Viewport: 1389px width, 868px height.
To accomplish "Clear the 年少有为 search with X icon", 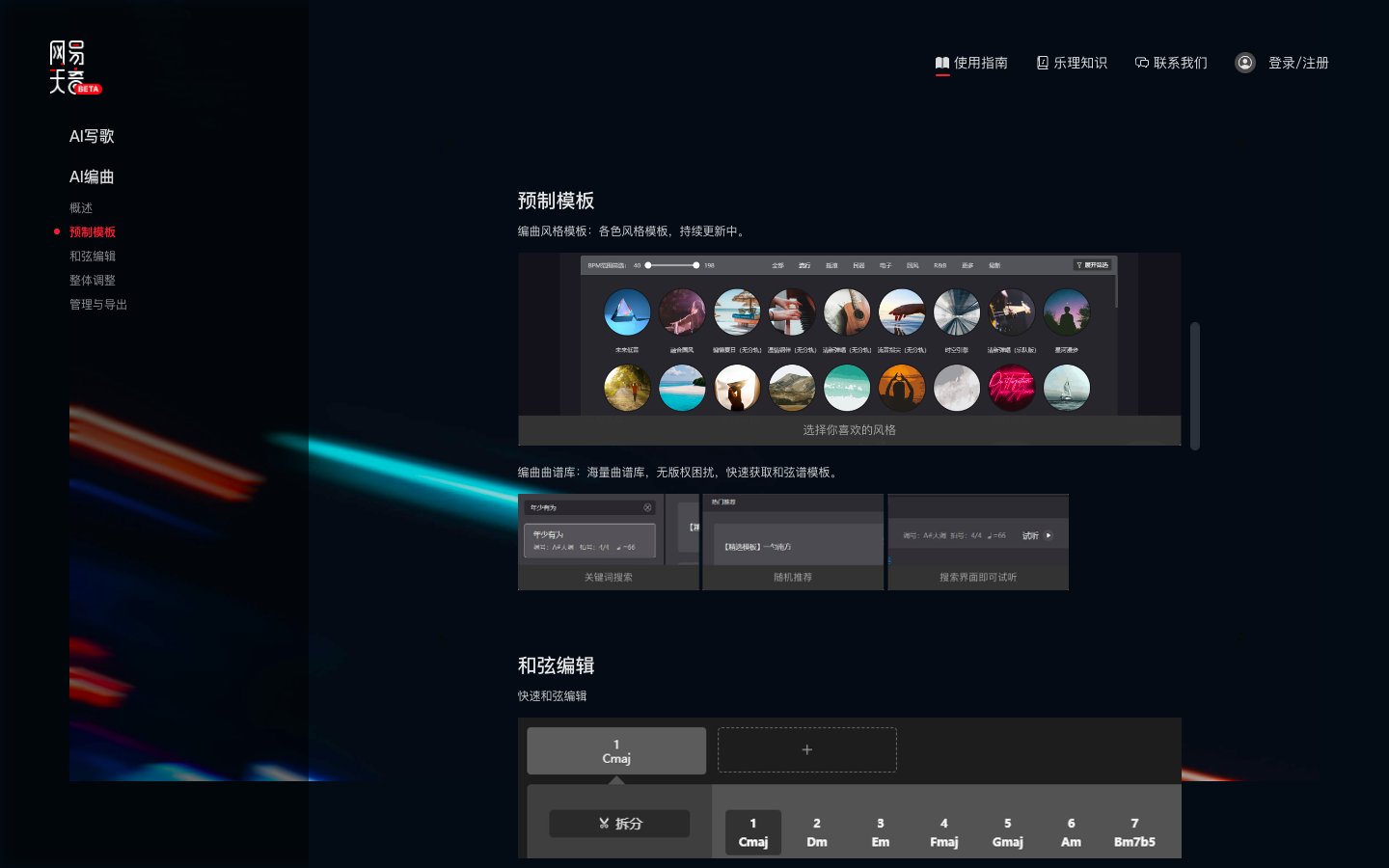I will 647,507.
